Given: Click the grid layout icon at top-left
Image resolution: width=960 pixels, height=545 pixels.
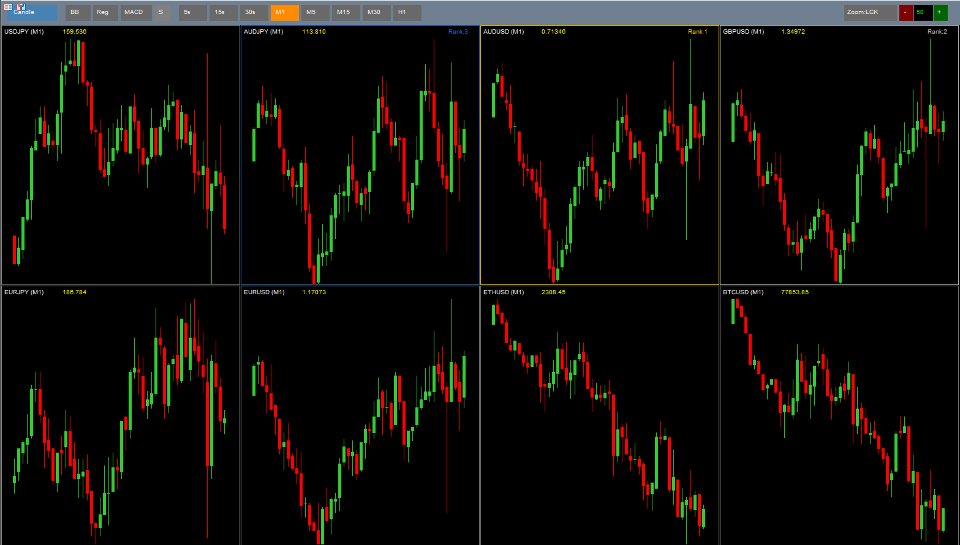Looking at the screenshot, I should pyautogui.click(x=9, y=7).
